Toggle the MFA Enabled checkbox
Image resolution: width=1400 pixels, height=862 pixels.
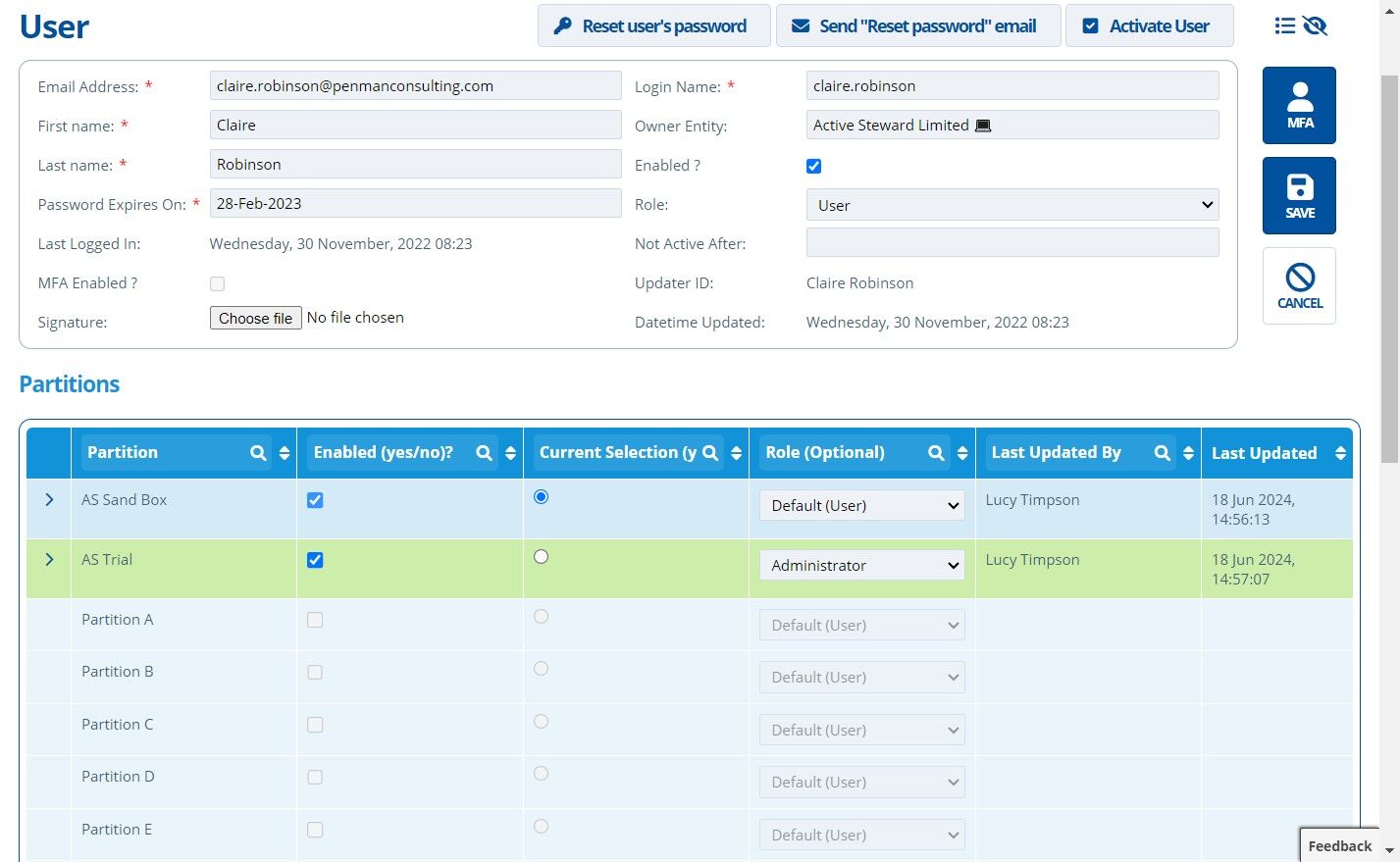[x=217, y=283]
